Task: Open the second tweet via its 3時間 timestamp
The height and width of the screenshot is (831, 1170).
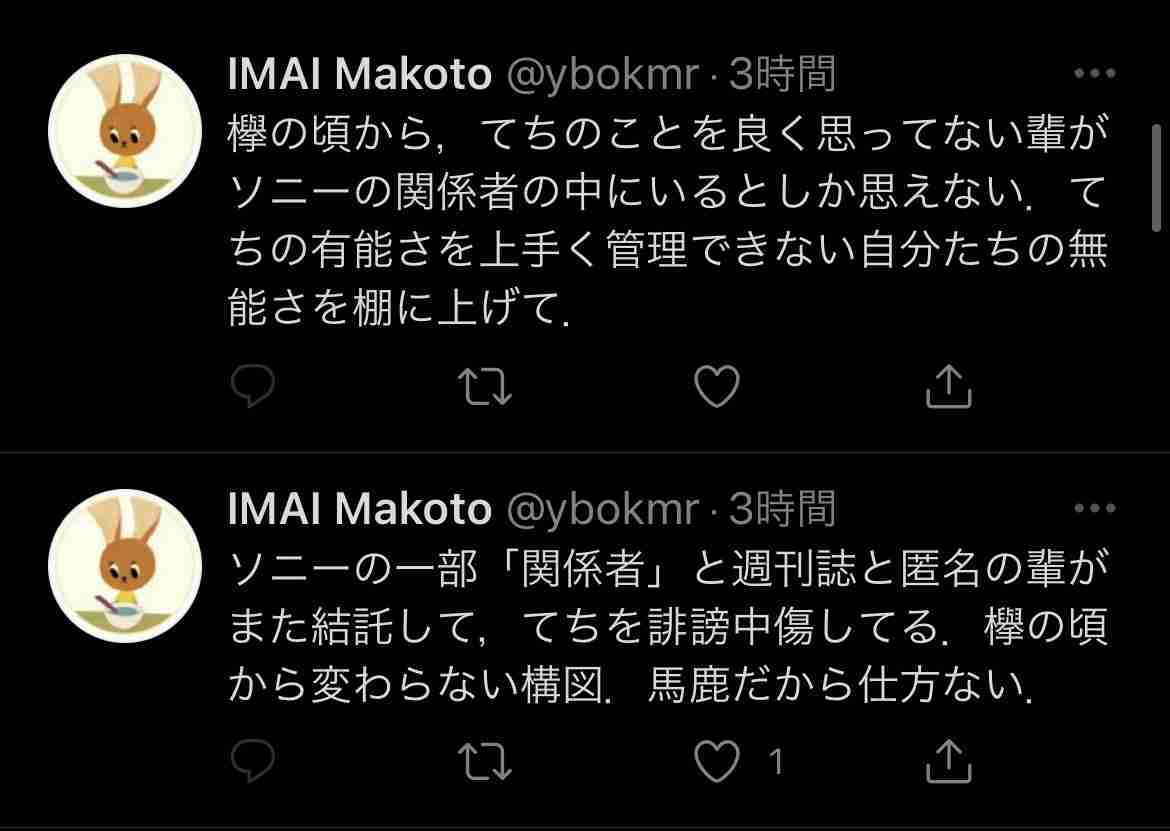Action: [x=782, y=509]
